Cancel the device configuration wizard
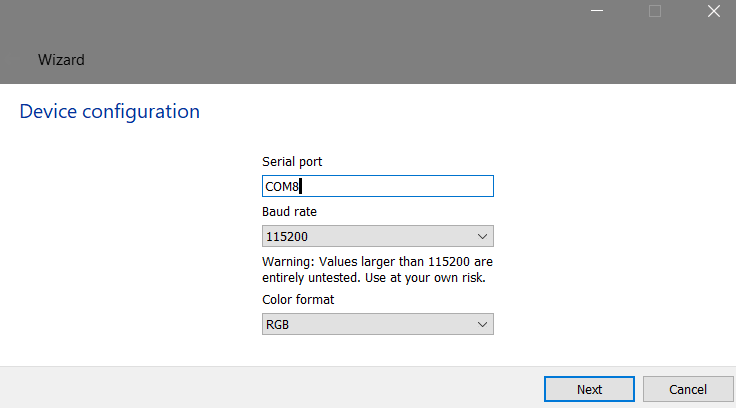 (x=688, y=389)
